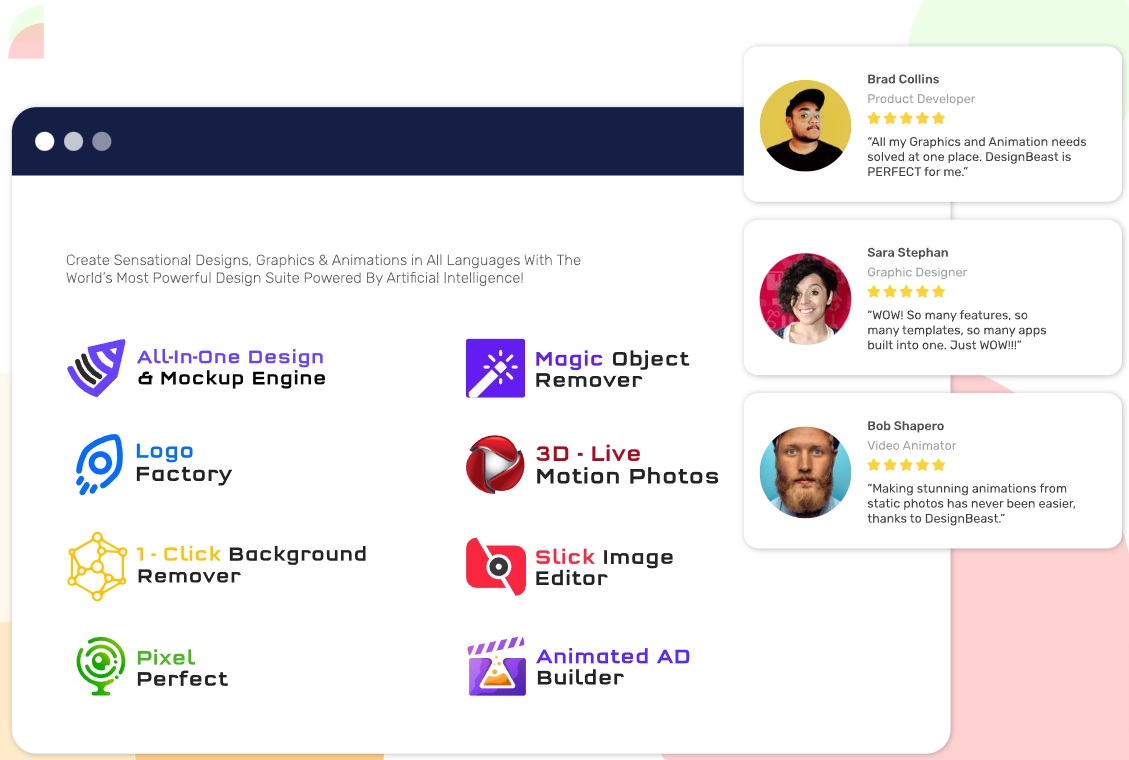Open the Magic Object Remover wand icon

pyautogui.click(x=495, y=368)
